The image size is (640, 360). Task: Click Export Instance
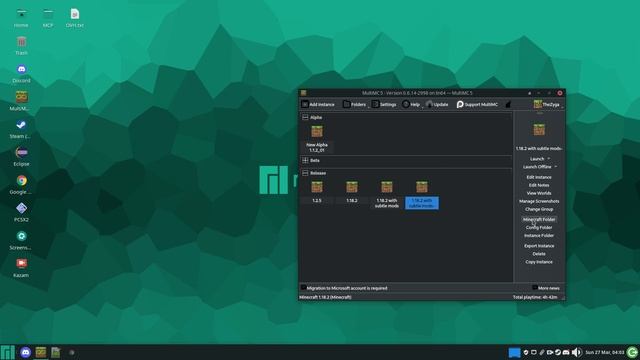[539, 246]
